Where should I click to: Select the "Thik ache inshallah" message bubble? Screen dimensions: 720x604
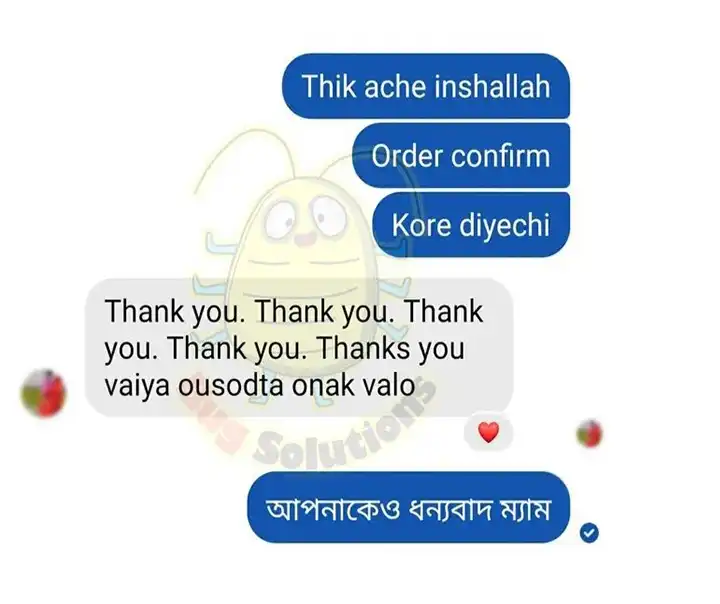coord(426,86)
